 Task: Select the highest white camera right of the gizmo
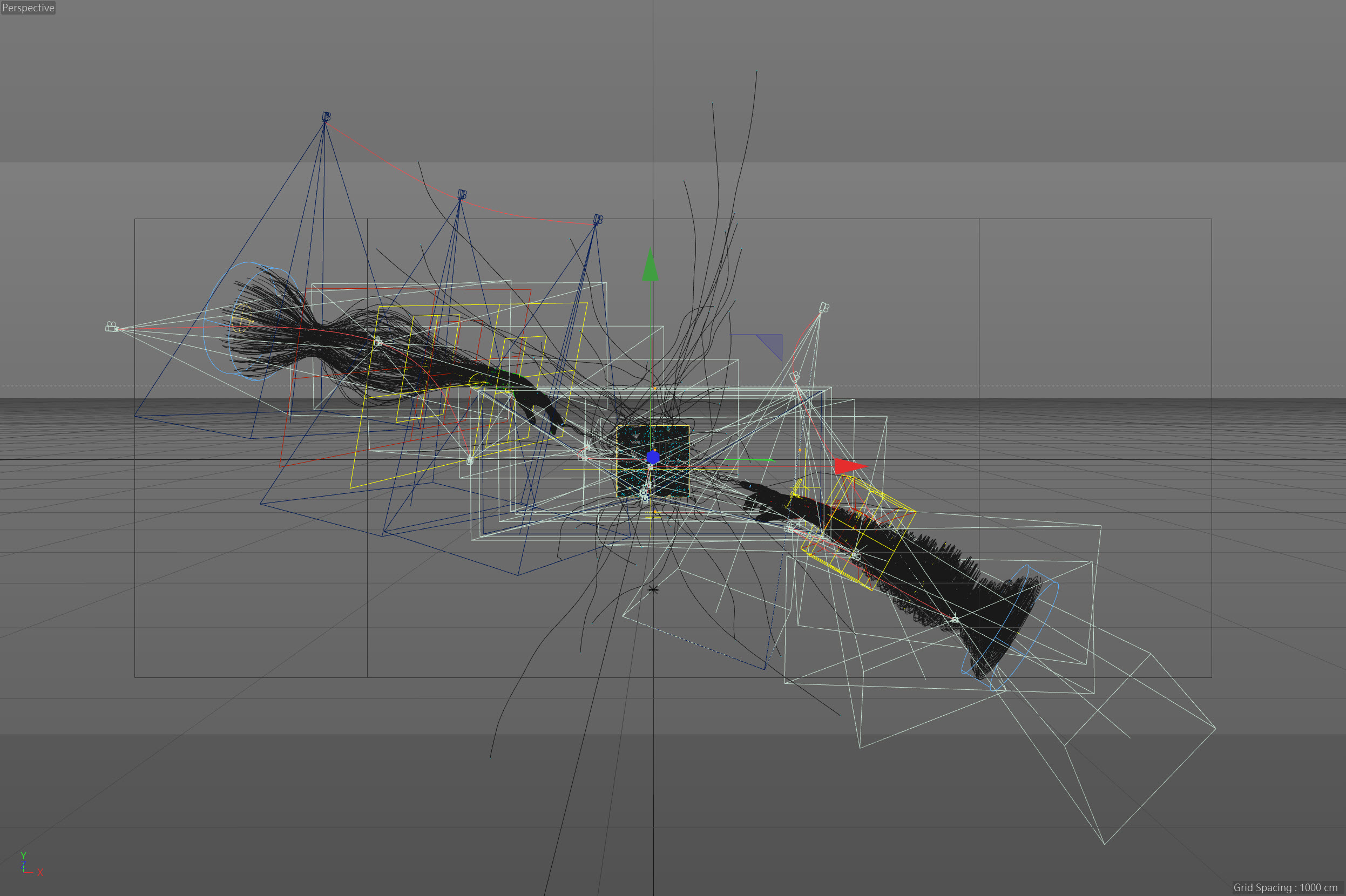pyautogui.click(x=823, y=308)
